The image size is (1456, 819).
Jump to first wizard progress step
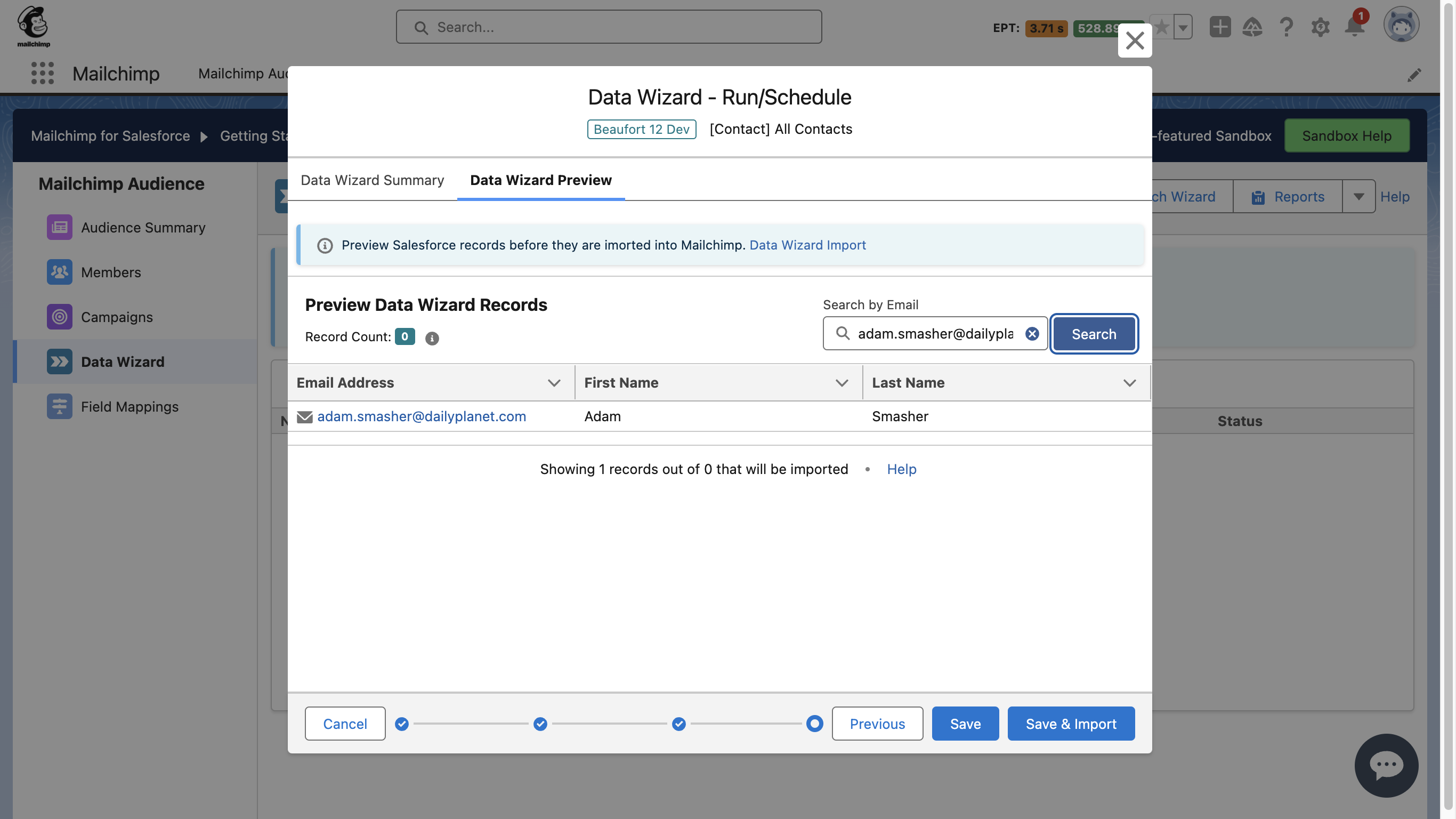(402, 724)
